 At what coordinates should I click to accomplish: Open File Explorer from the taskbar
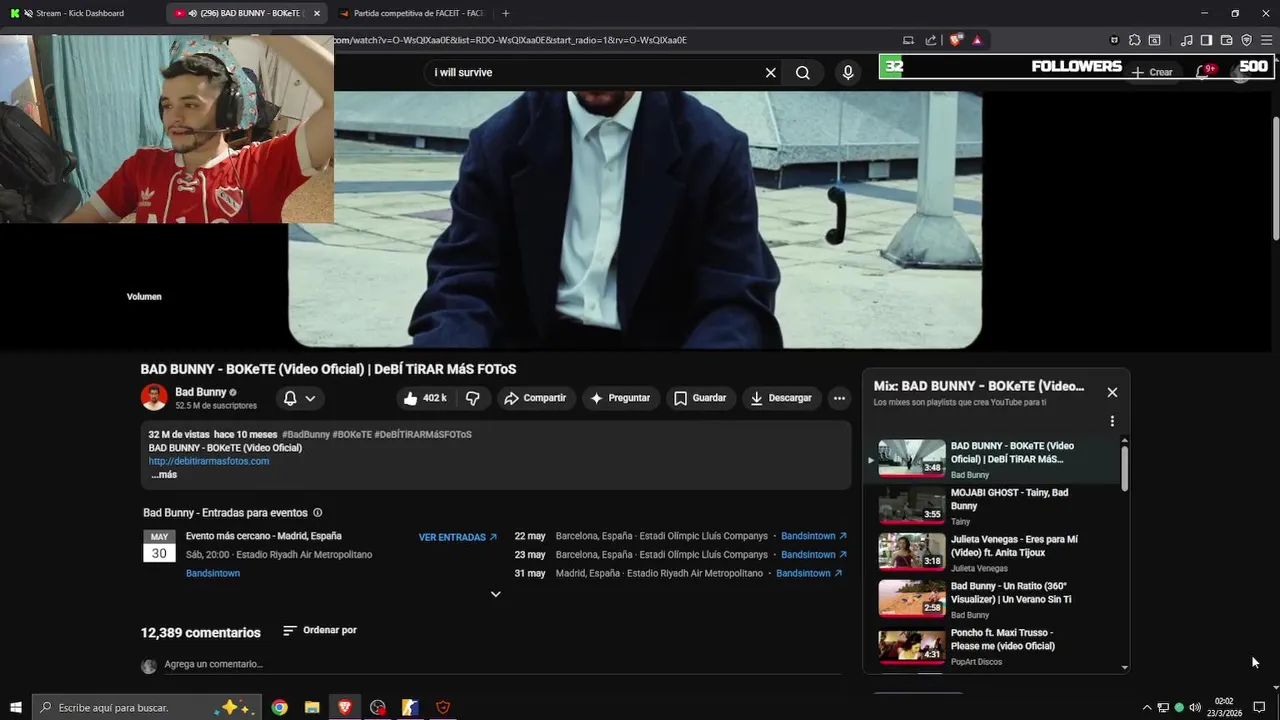[x=312, y=707]
